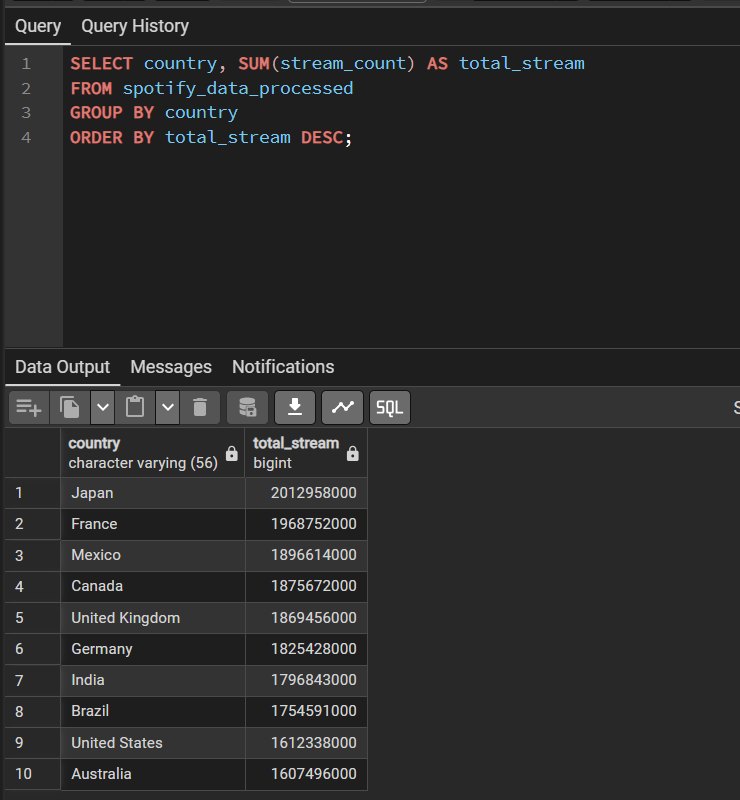The width and height of the screenshot is (740, 800).
Task: Select the Canada cell
Action: point(153,586)
